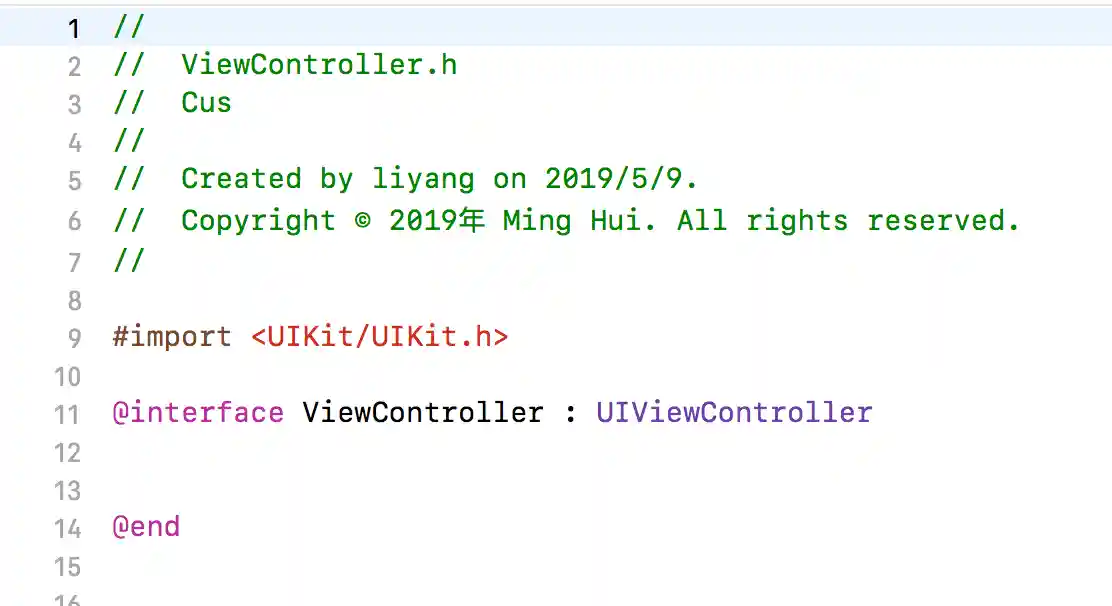
Task: Click the @interface keyword
Action: tap(198, 413)
